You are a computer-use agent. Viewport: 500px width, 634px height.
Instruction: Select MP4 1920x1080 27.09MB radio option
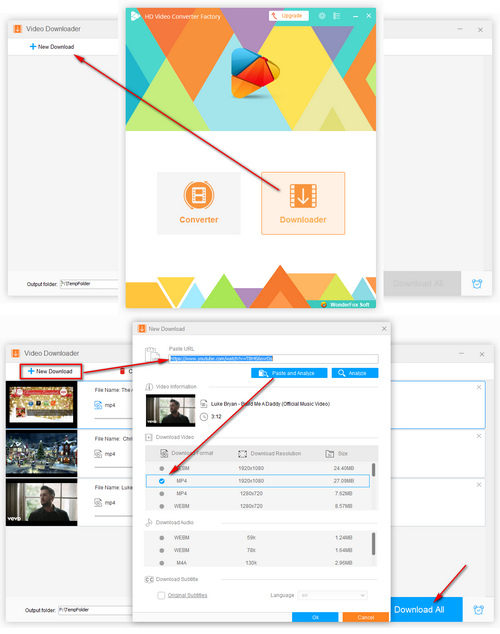point(162,481)
